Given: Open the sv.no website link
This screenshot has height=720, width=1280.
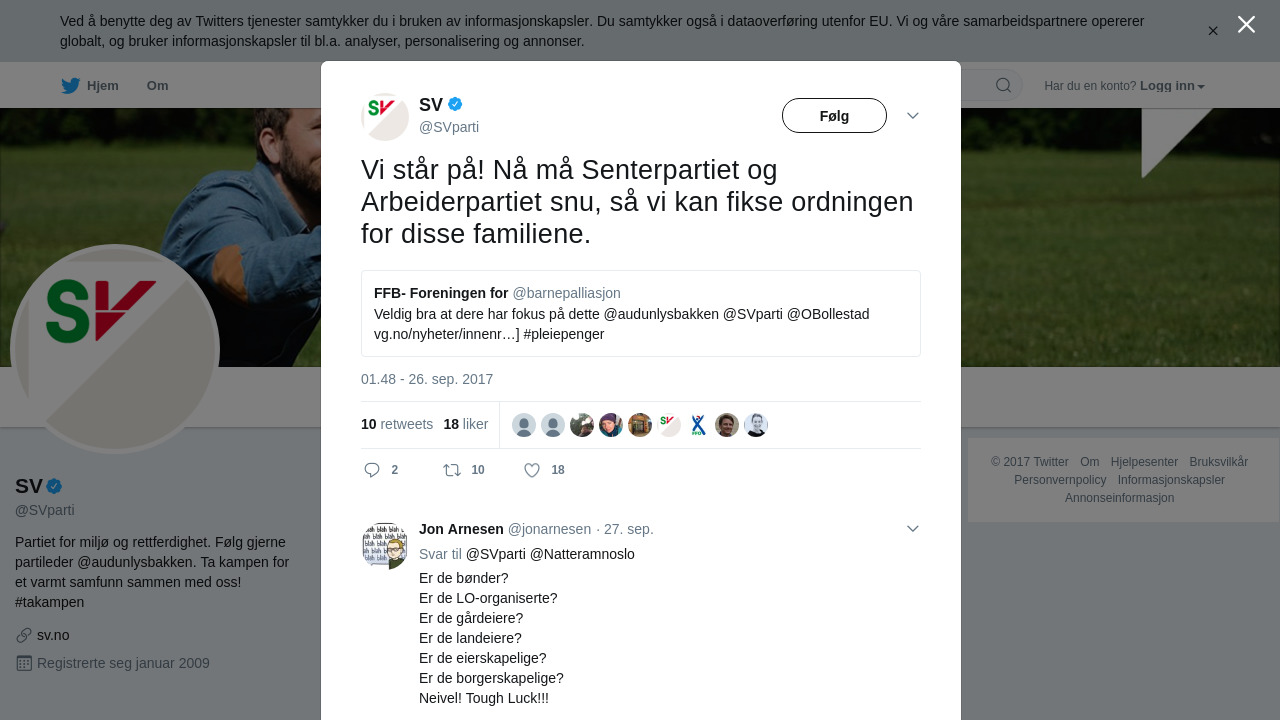Looking at the screenshot, I should click(x=53, y=635).
